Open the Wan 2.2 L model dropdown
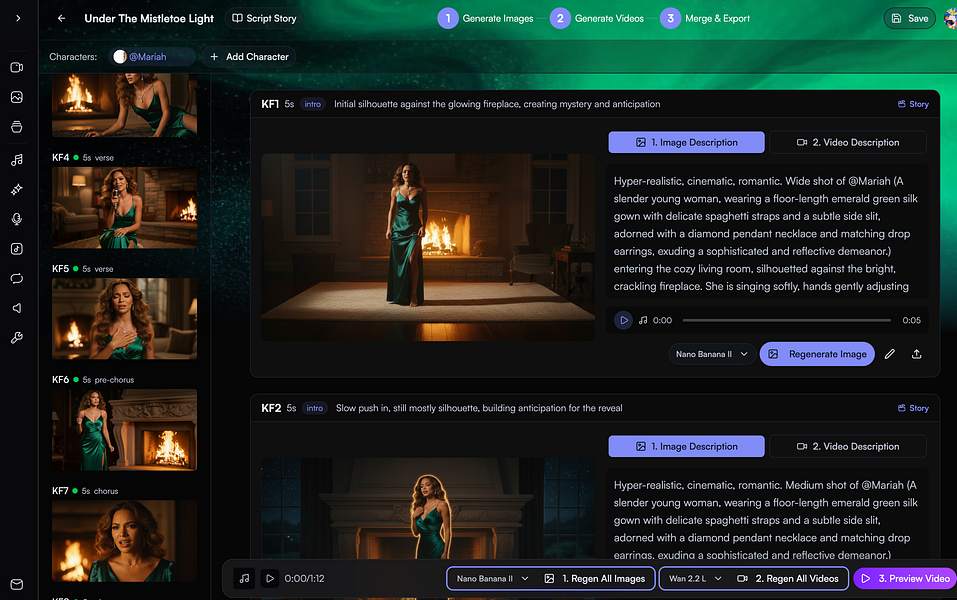The width and height of the screenshot is (957, 600). click(x=695, y=579)
